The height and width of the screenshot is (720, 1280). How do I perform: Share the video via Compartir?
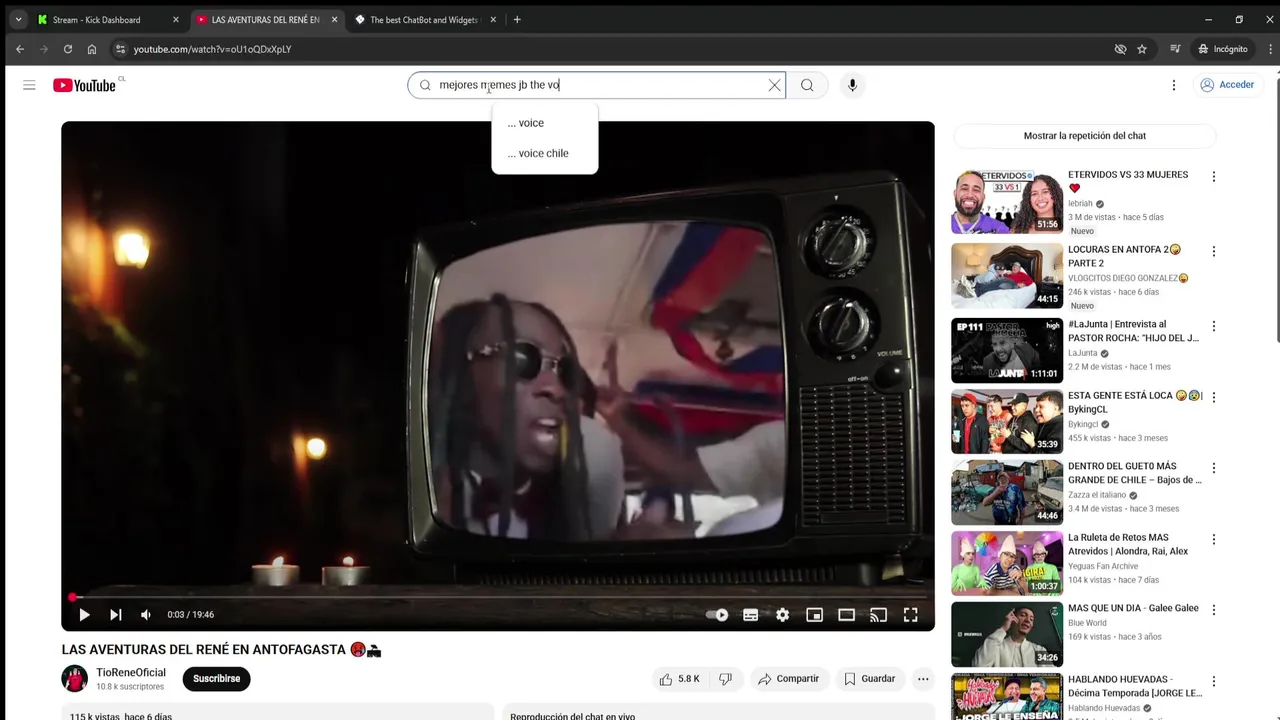point(788,679)
